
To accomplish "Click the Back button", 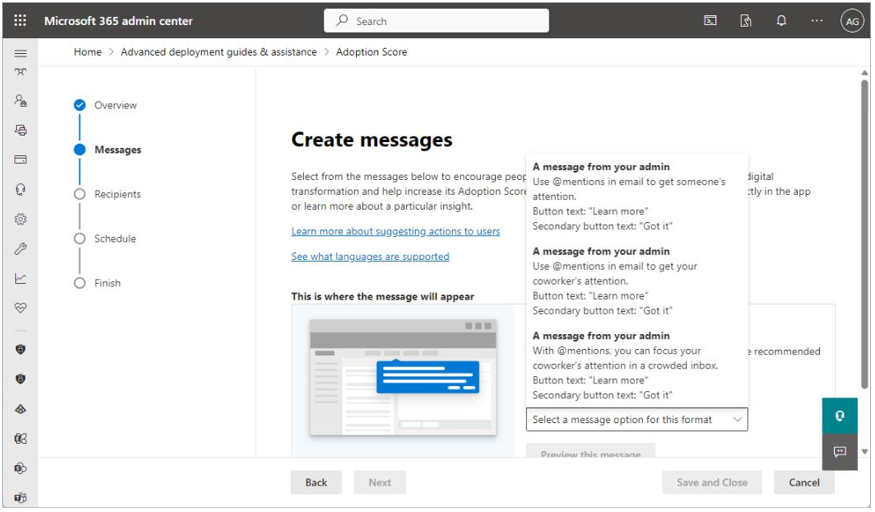I will pos(316,482).
